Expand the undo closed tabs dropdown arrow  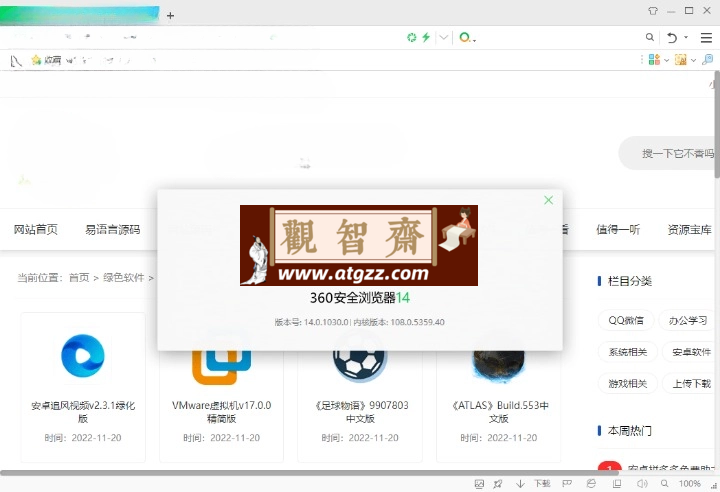686,37
